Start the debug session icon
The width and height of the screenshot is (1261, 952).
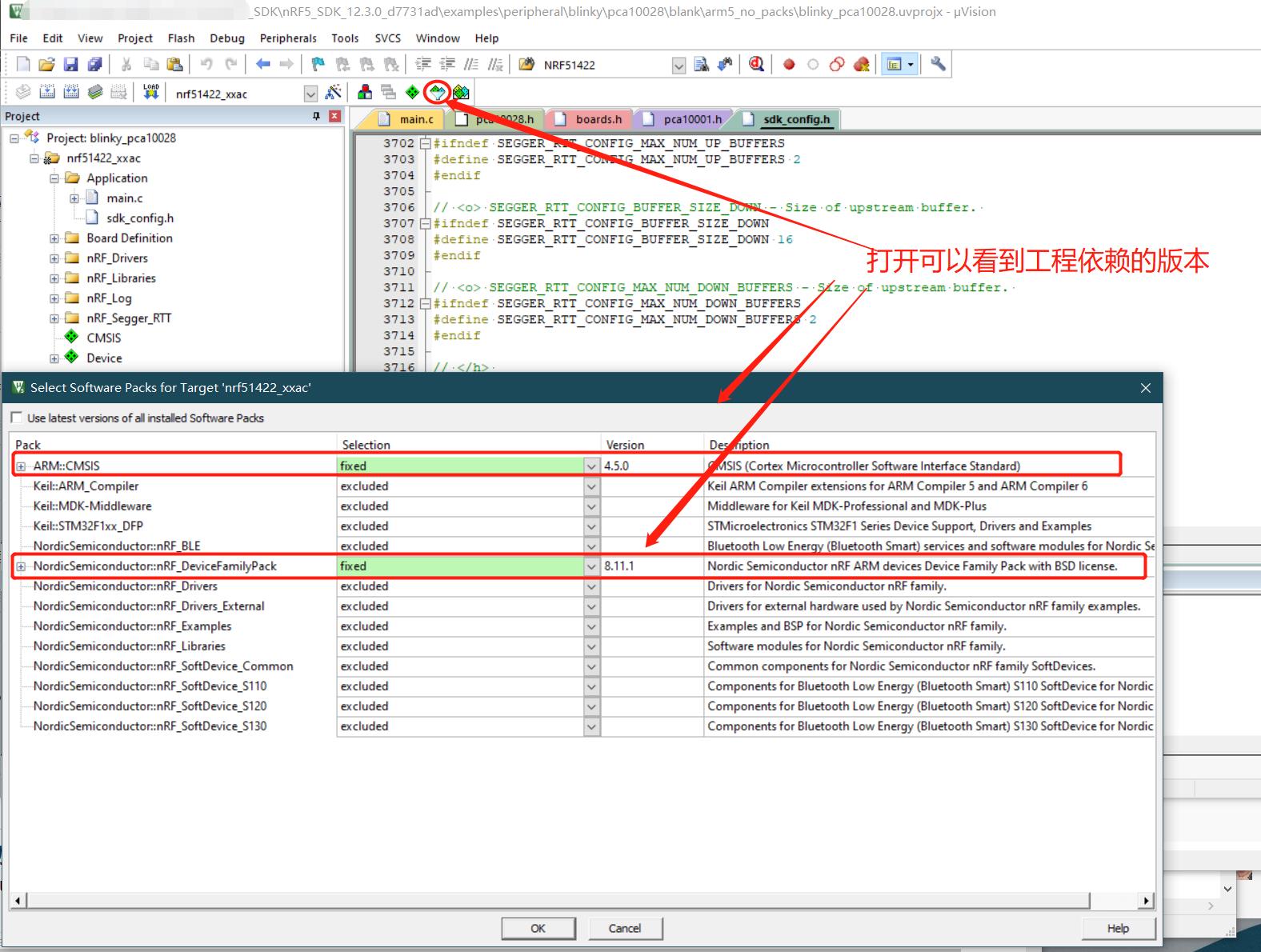756,65
